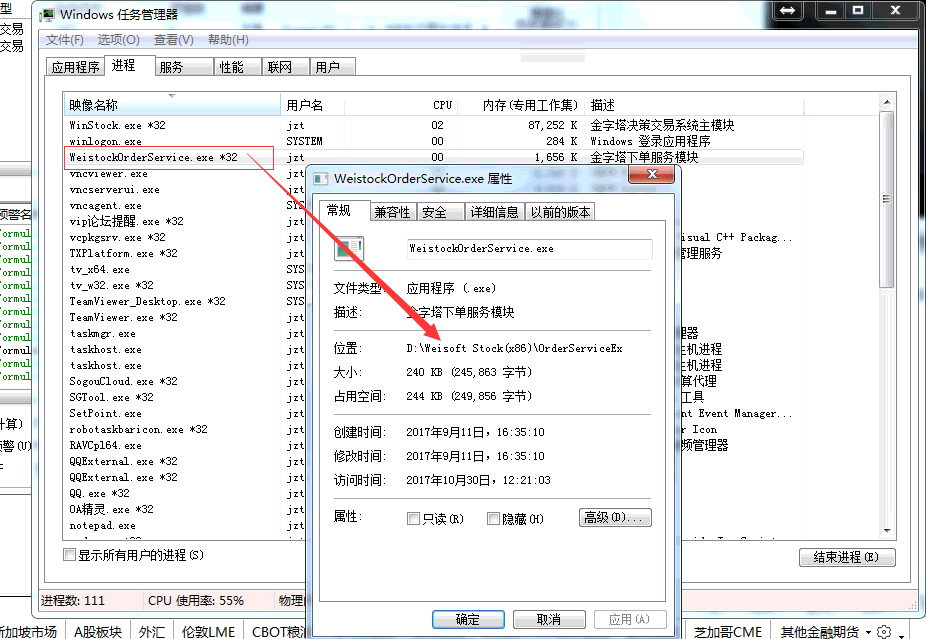Select the SetPoint.exe process
926x639 pixels.
tap(106, 413)
